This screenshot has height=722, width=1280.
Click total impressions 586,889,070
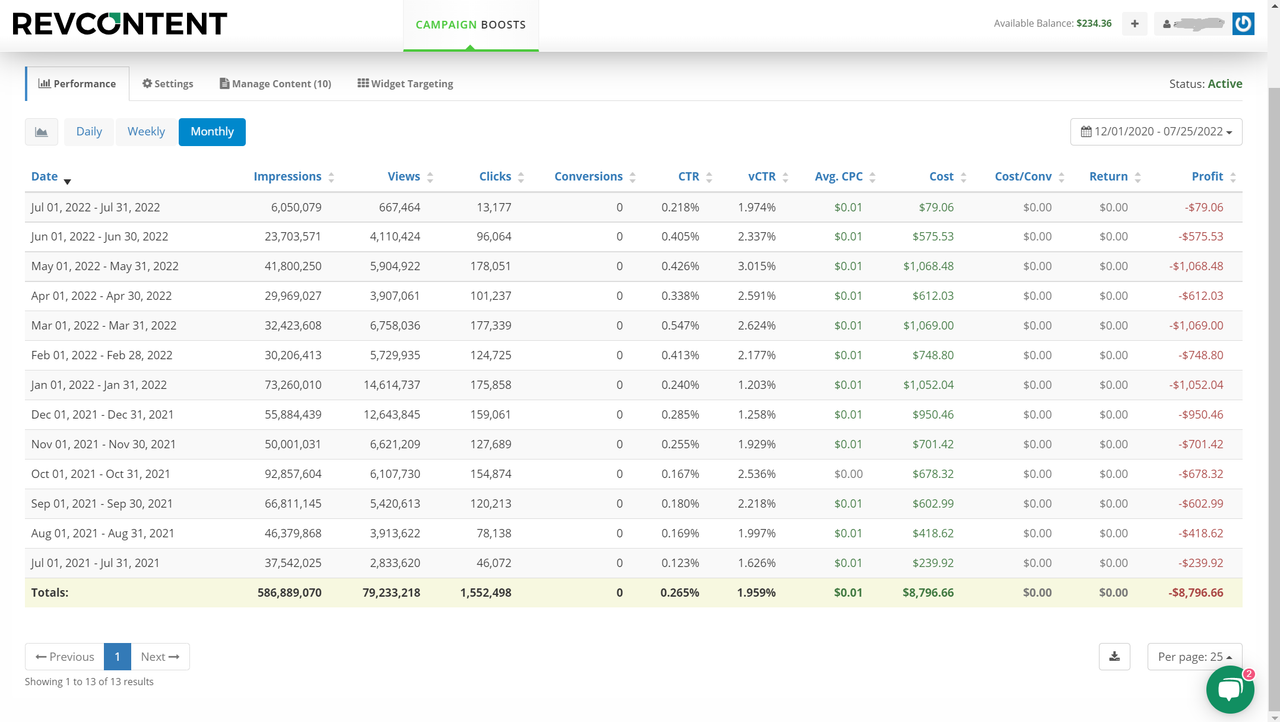pos(290,592)
